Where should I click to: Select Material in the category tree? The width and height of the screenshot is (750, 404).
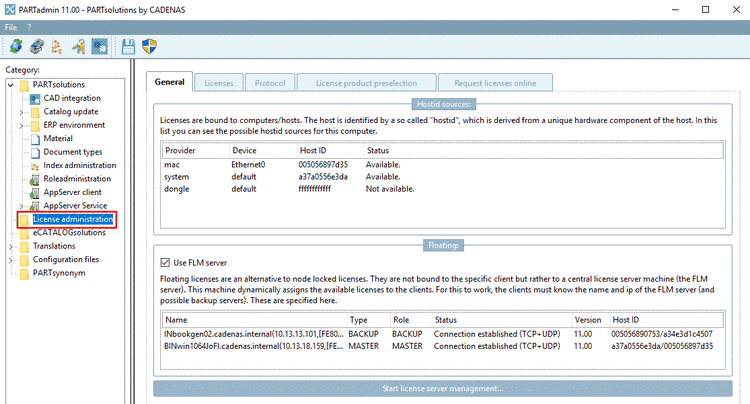point(58,138)
